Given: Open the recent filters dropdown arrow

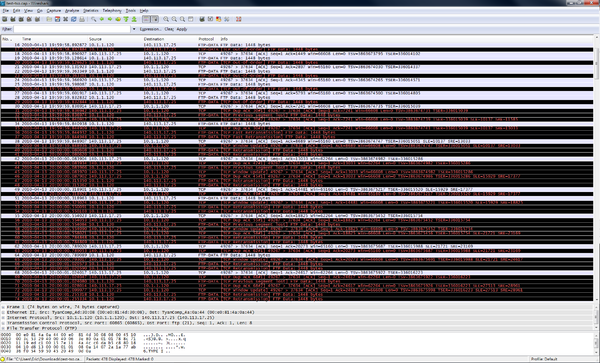Looking at the screenshot, I should click(134, 29).
